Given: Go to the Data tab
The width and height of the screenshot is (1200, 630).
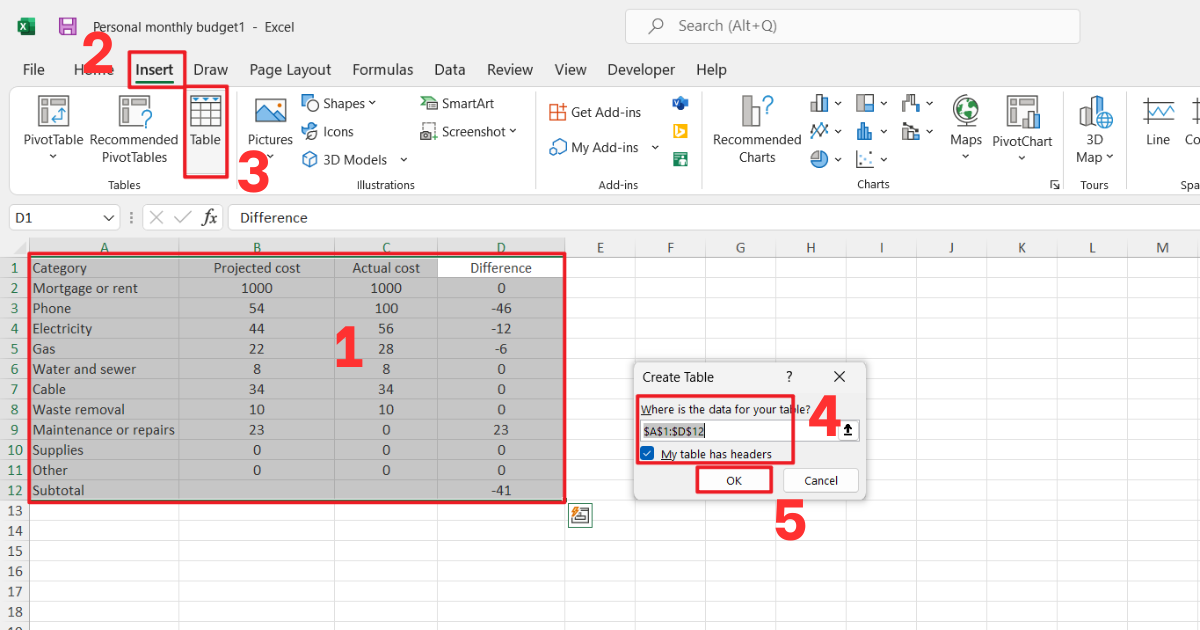Looking at the screenshot, I should 450,70.
